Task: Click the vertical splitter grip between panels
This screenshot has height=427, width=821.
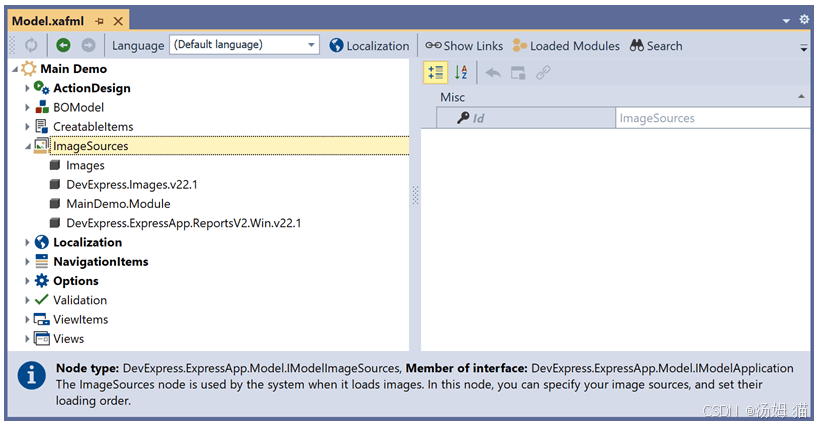Action: click(x=415, y=195)
